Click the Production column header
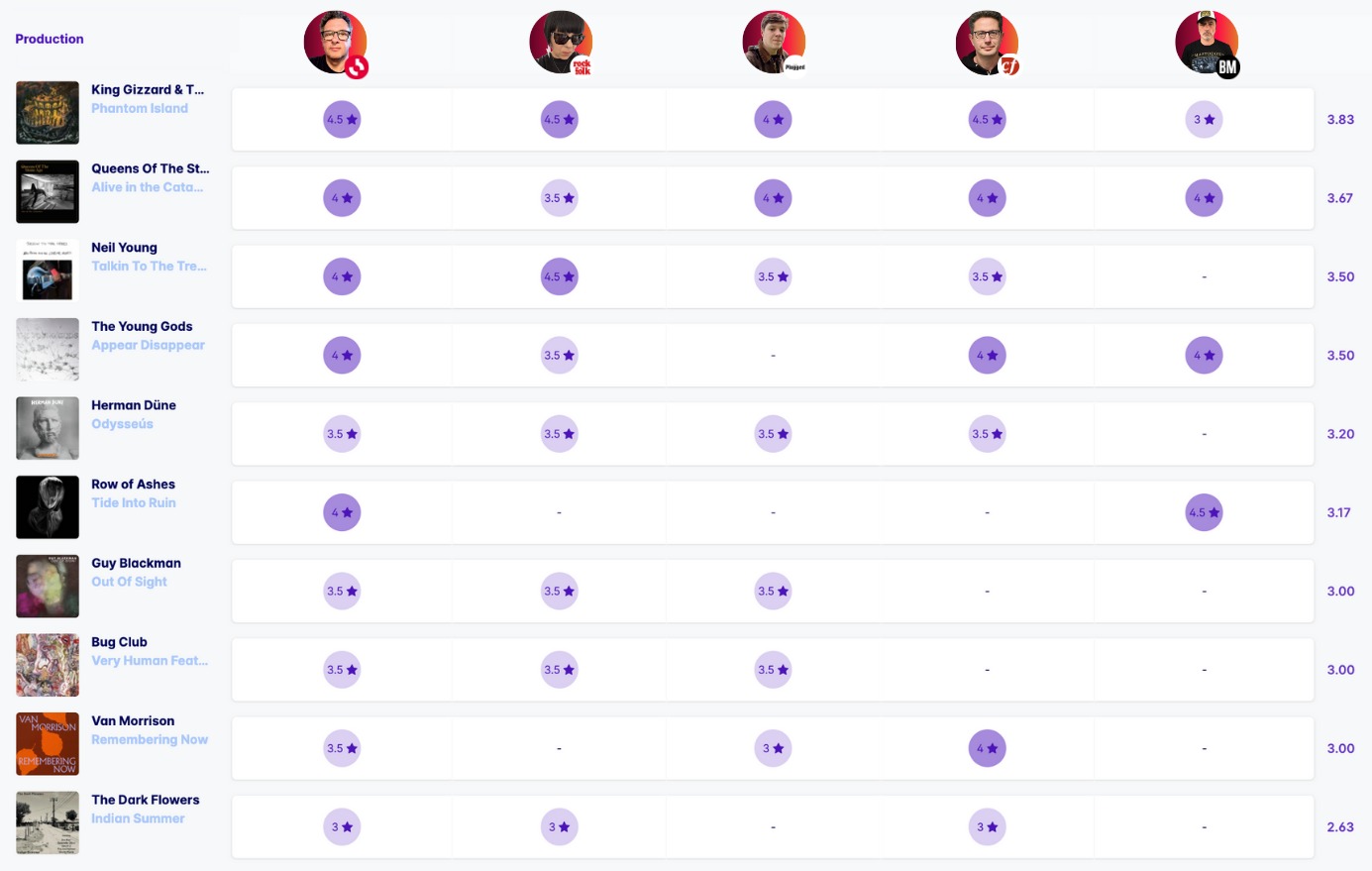This screenshot has height=871, width=1372. tap(50, 39)
